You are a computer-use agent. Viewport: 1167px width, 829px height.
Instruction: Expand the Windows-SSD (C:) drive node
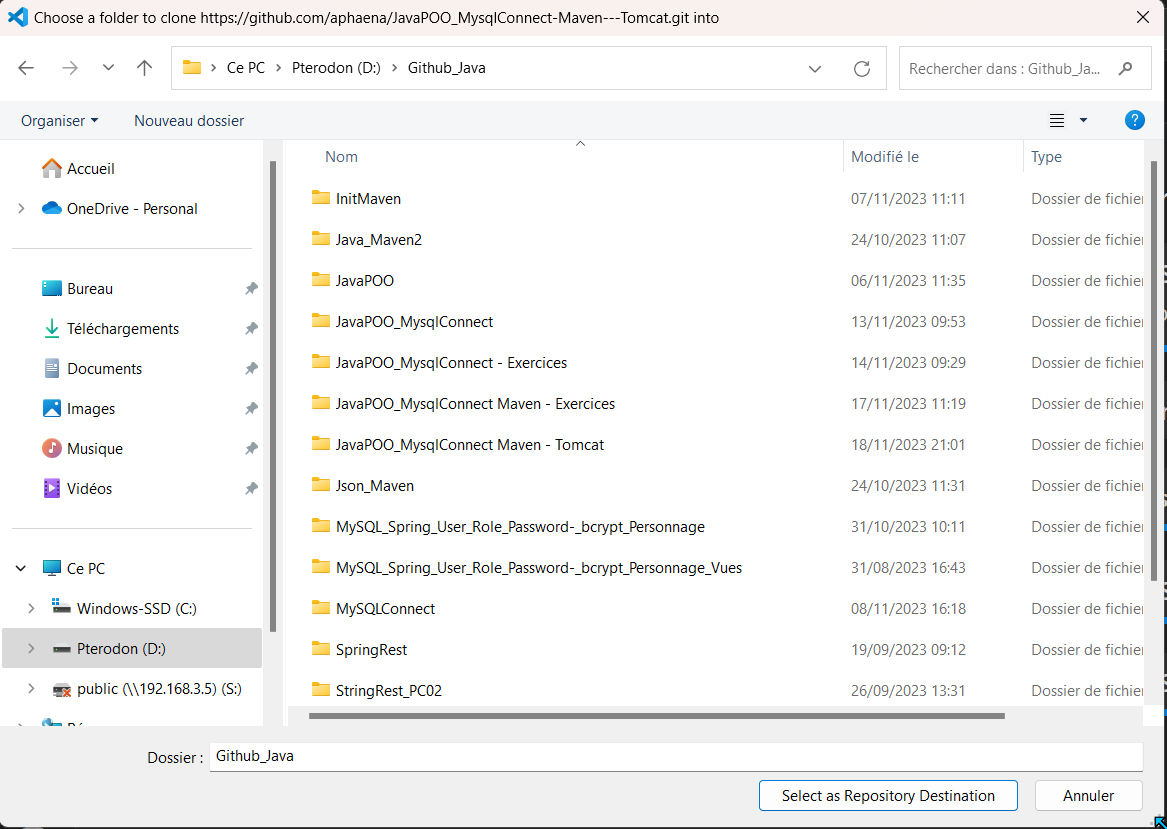click(31, 608)
